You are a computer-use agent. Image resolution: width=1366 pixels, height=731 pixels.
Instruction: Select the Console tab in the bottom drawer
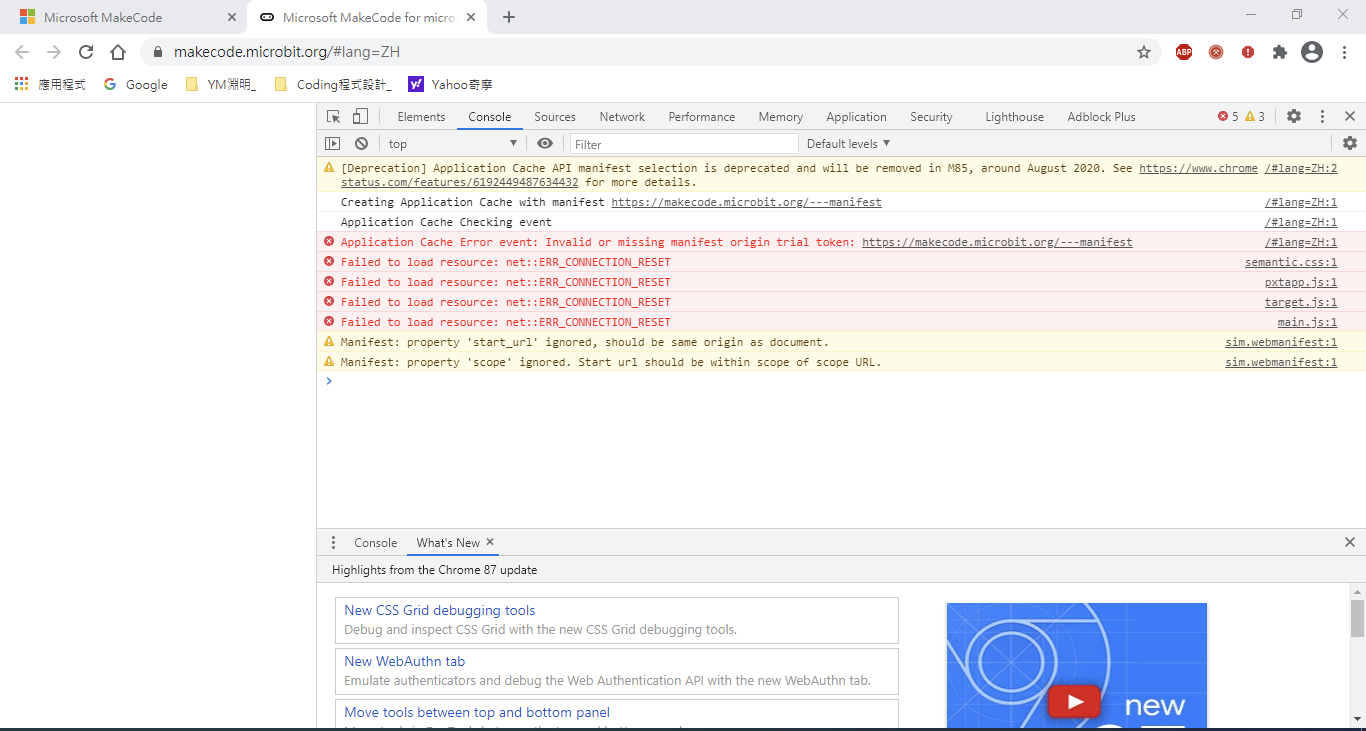(x=375, y=543)
